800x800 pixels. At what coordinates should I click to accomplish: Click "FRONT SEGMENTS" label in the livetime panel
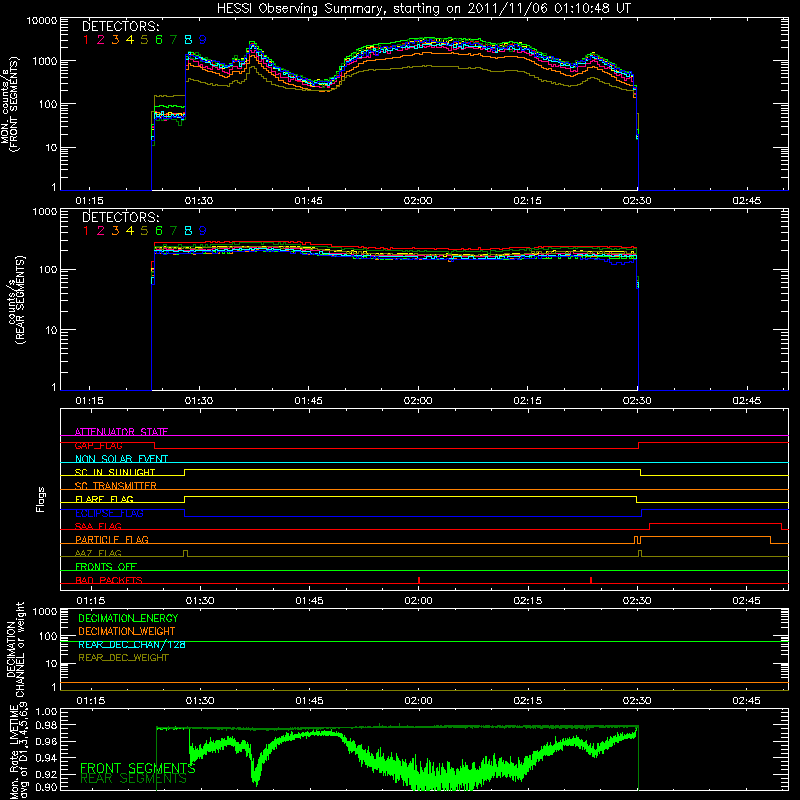(x=138, y=768)
